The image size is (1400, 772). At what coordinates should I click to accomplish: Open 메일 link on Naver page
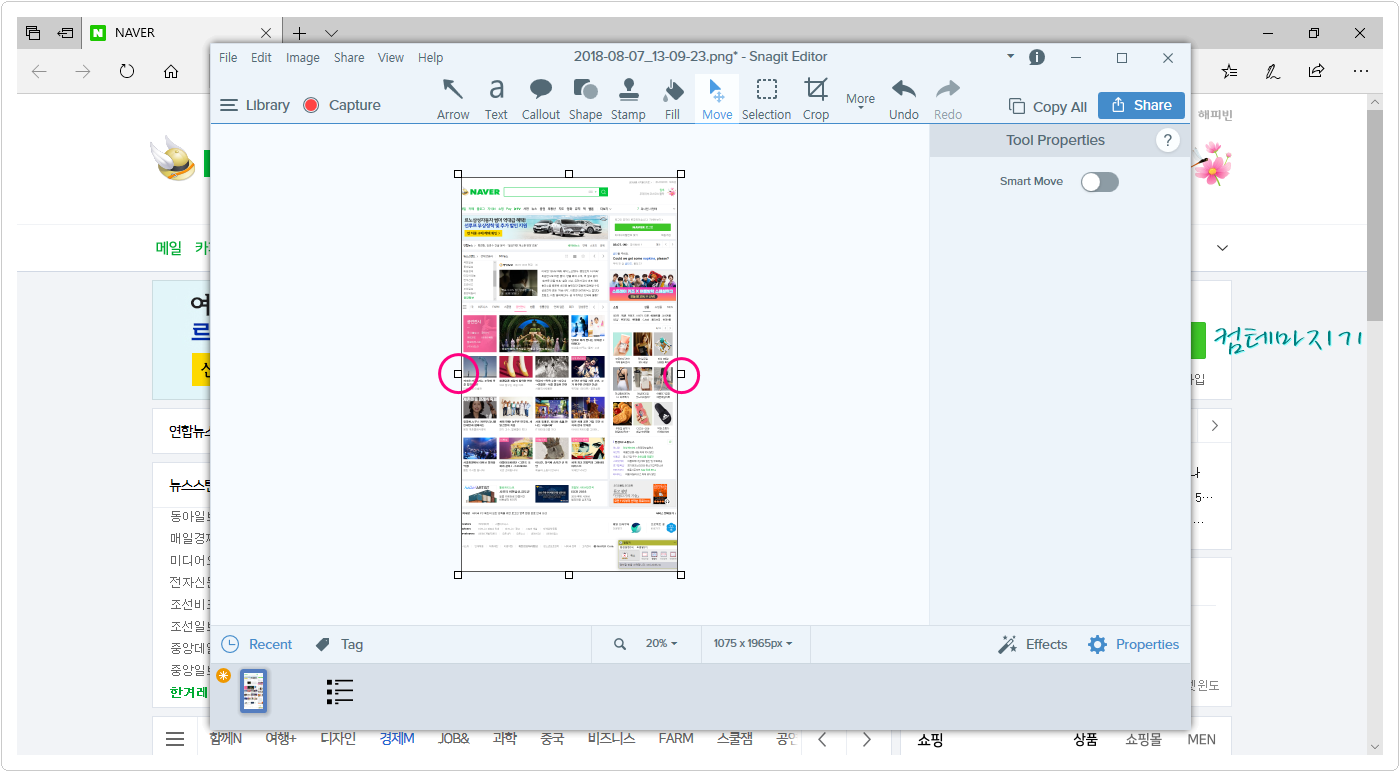(x=169, y=248)
